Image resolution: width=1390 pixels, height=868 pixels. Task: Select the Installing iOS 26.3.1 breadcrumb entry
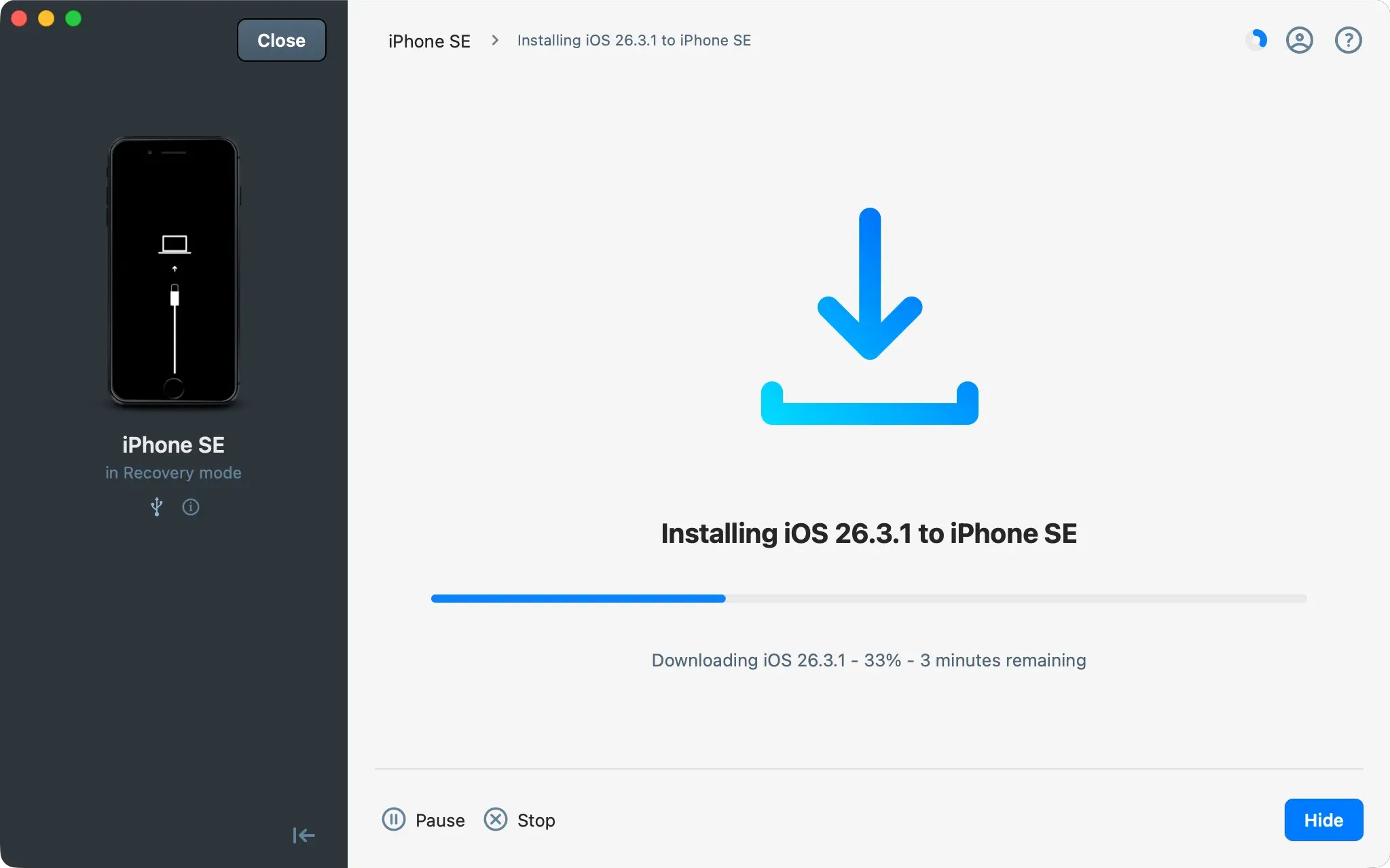coord(634,40)
